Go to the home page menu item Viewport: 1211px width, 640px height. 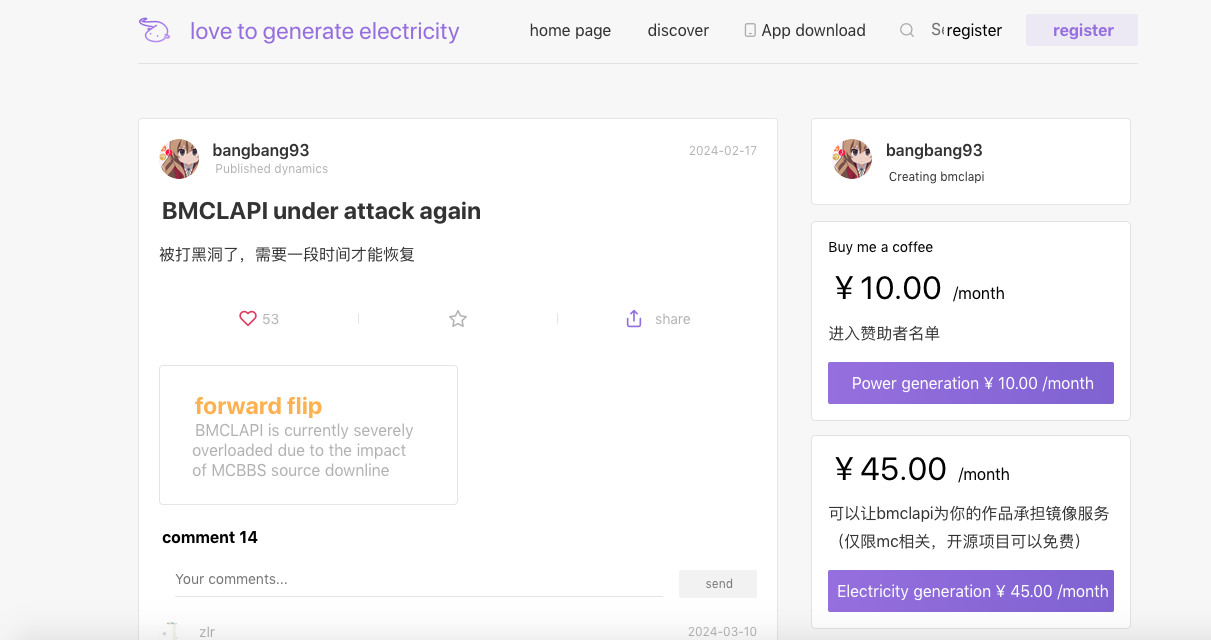(570, 31)
